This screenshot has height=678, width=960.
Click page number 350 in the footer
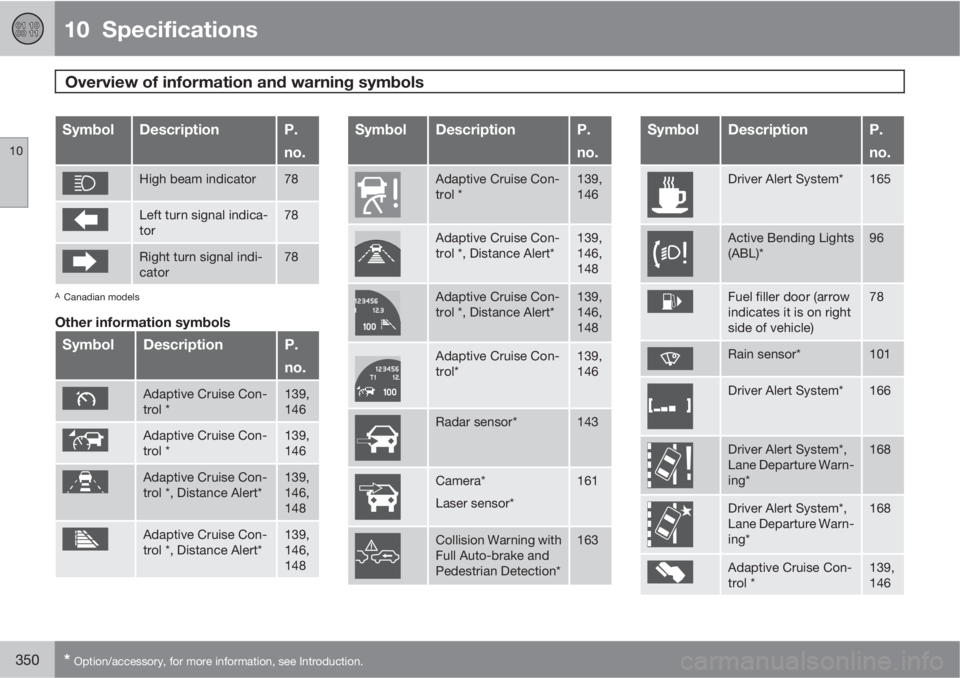[27, 660]
